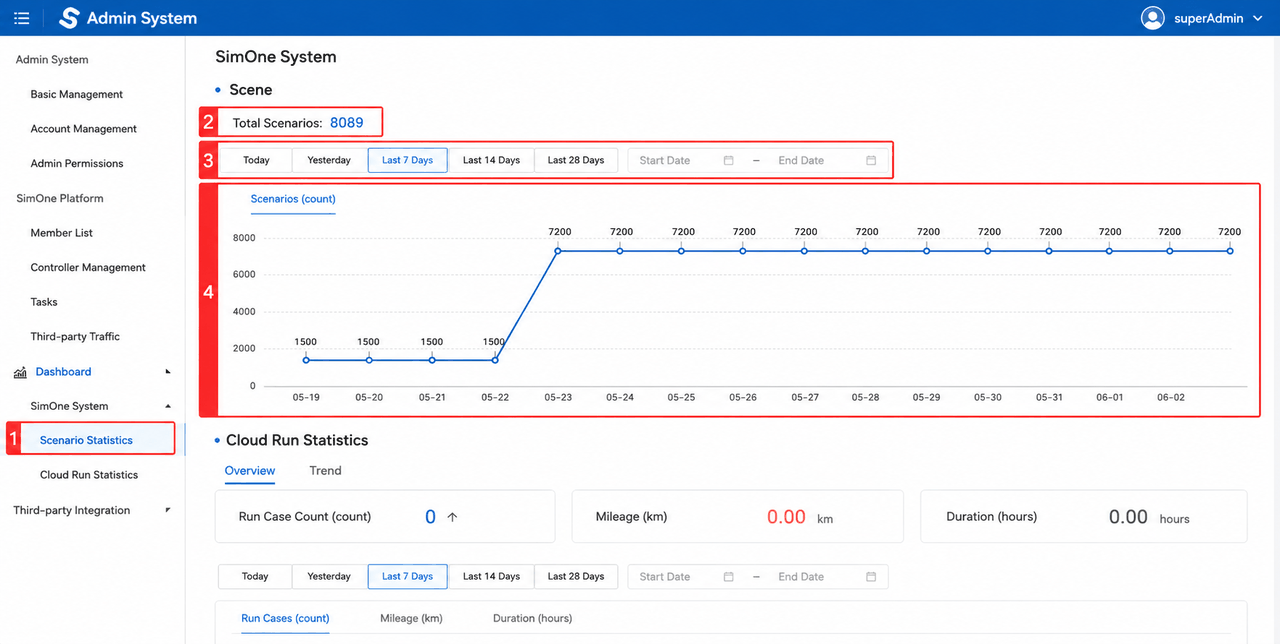Click the Run Case Count card
The image size is (1280, 644).
[x=385, y=516]
